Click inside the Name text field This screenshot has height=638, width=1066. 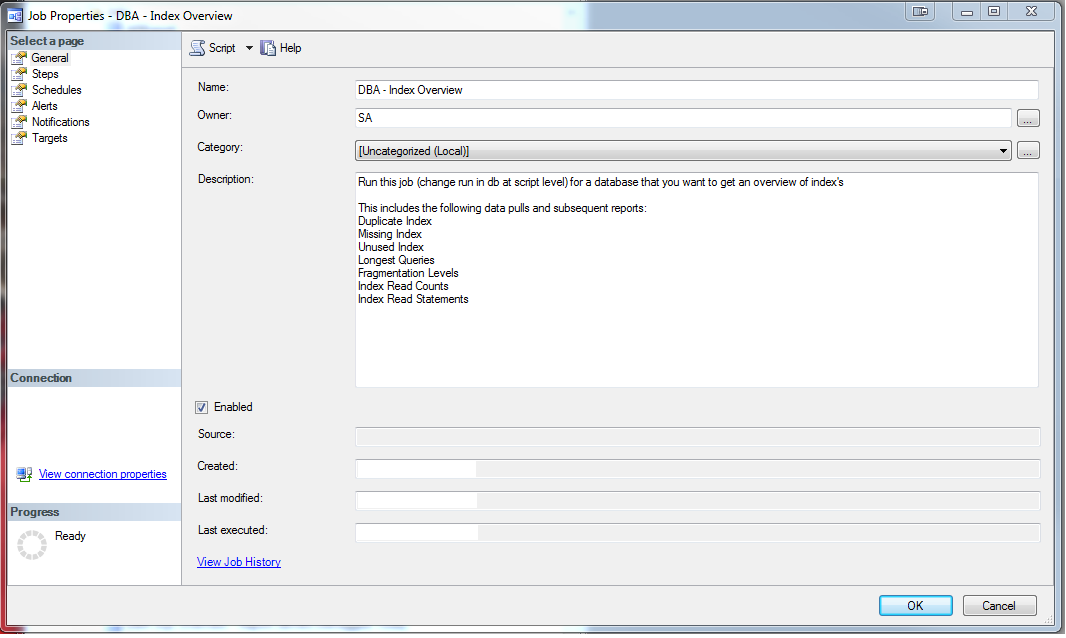(x=696, y=90)
